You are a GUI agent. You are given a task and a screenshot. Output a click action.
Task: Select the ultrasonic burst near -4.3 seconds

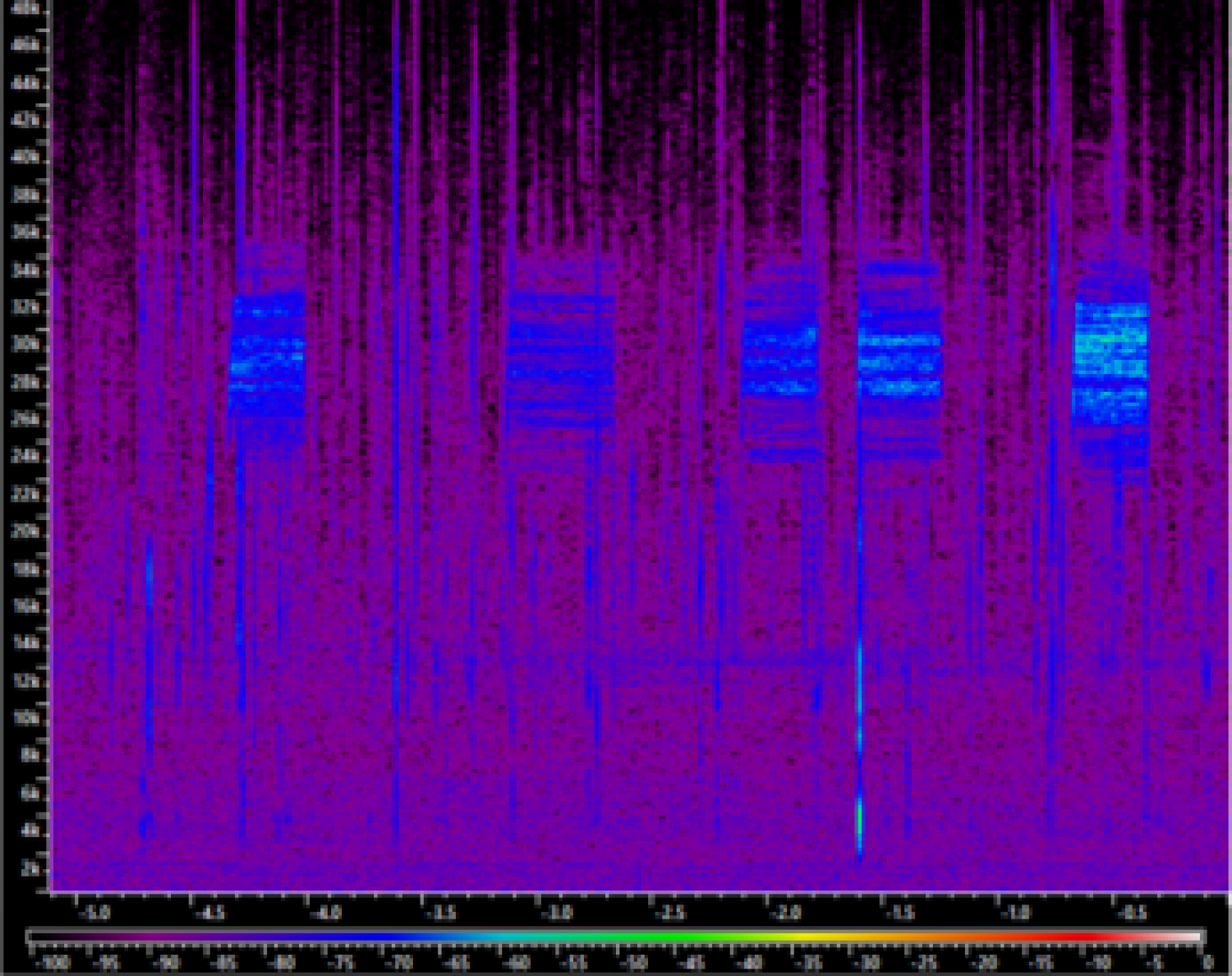coord(268,353)
